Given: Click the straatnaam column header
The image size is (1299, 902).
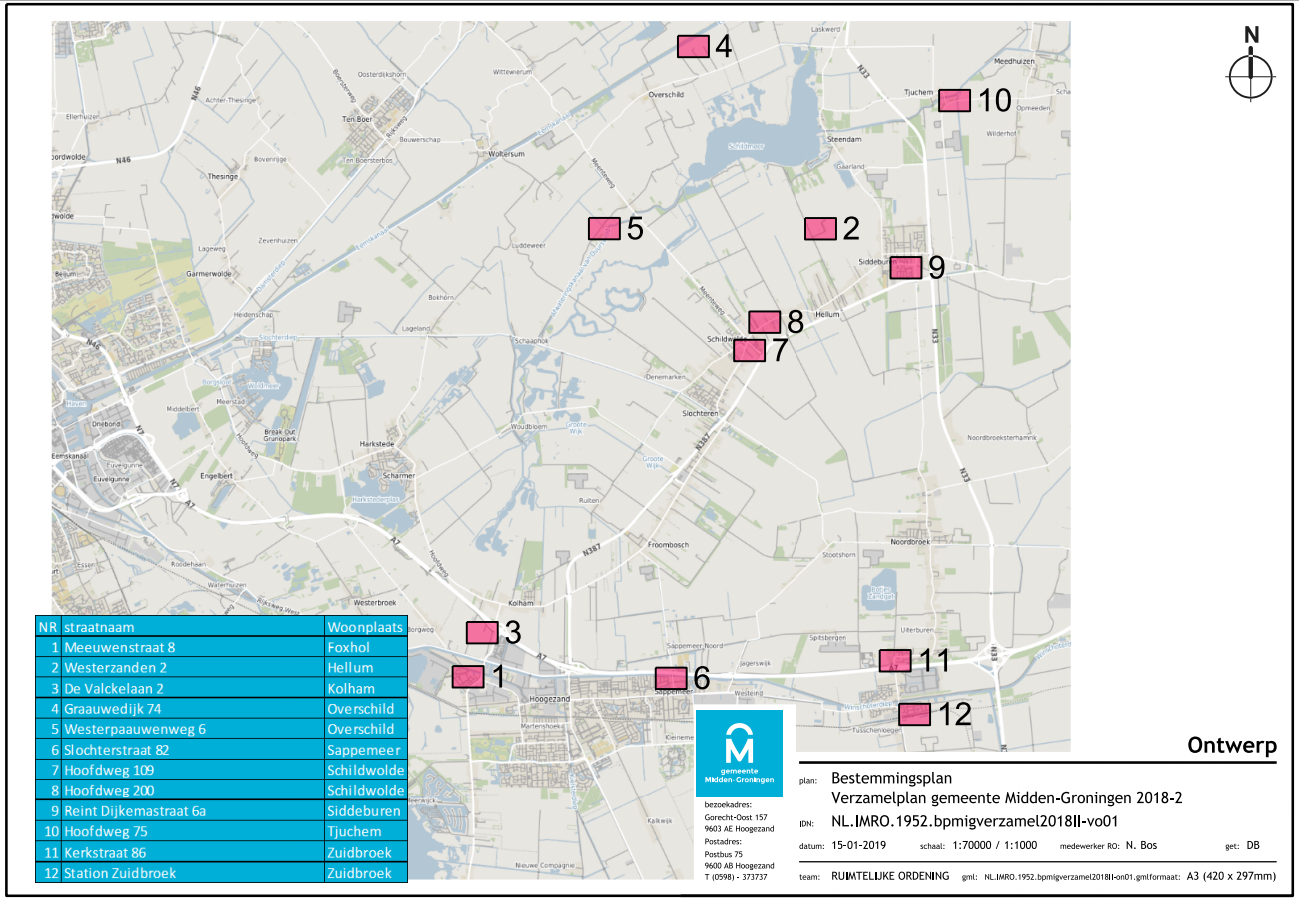Looking at the screenshot, I should (191, 627).
